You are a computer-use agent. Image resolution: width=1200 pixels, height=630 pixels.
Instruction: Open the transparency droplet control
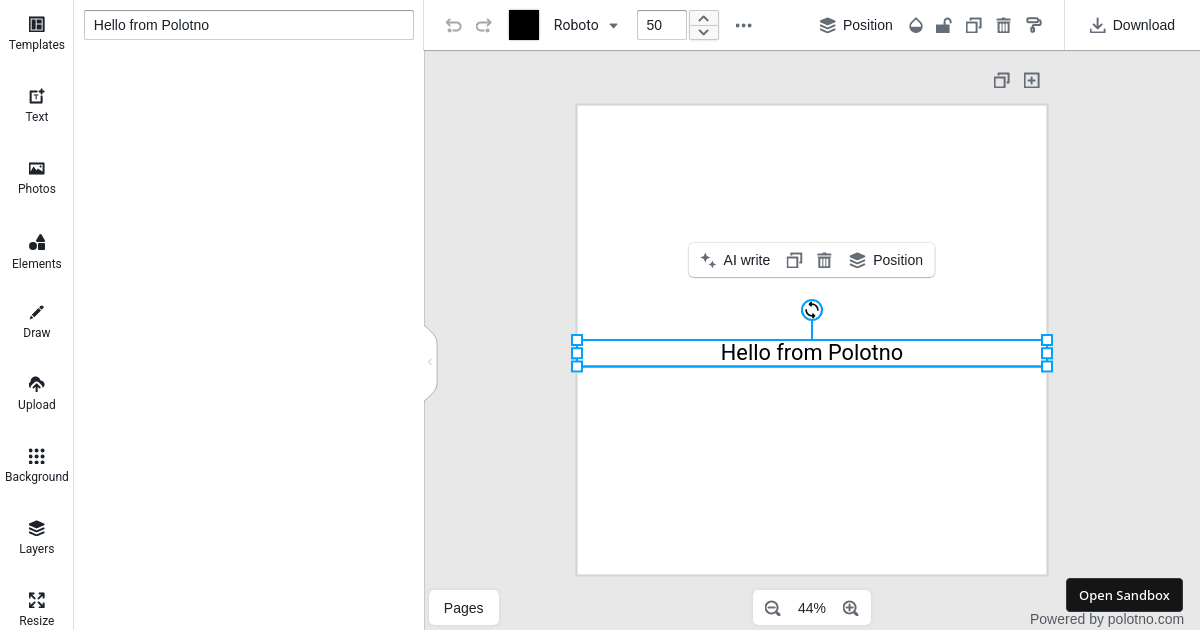pos(915,25)
